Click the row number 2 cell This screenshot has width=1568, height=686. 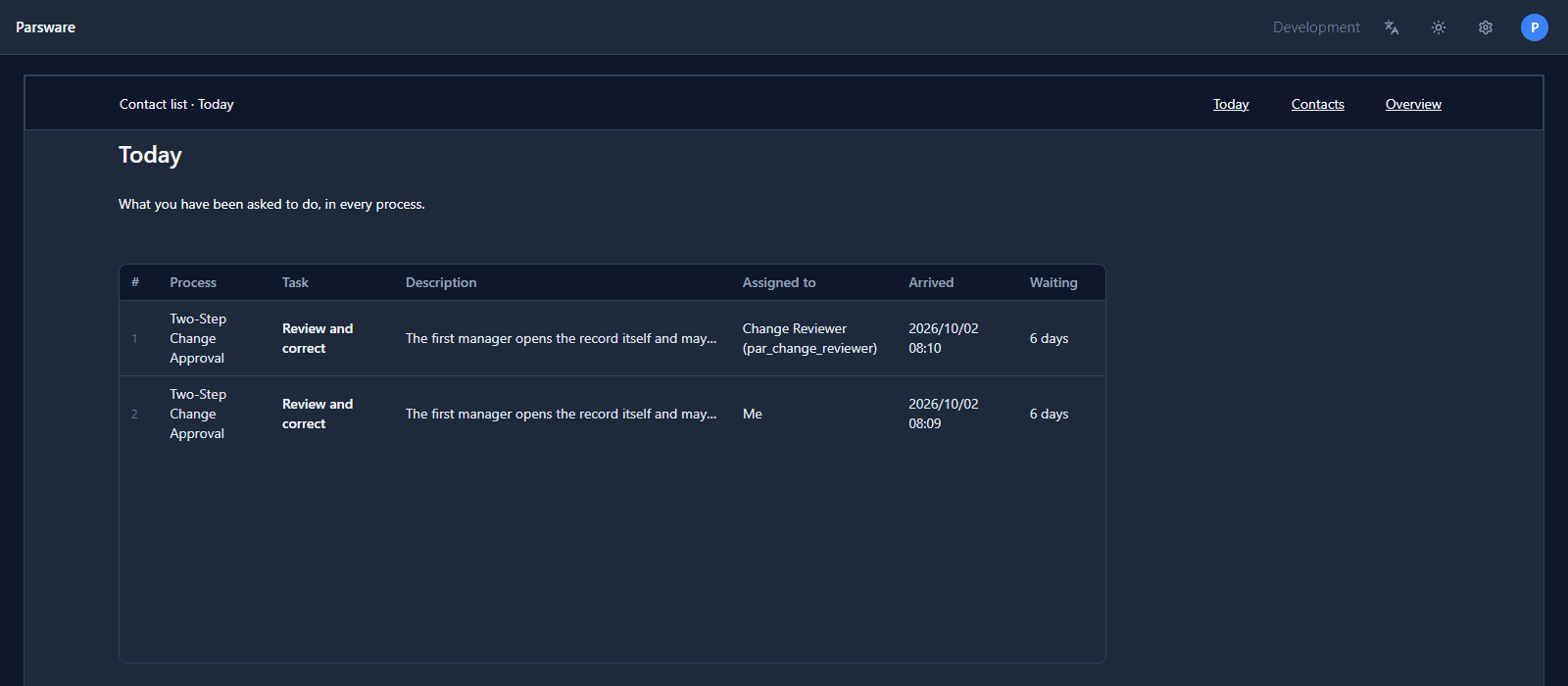click(134, 414)
